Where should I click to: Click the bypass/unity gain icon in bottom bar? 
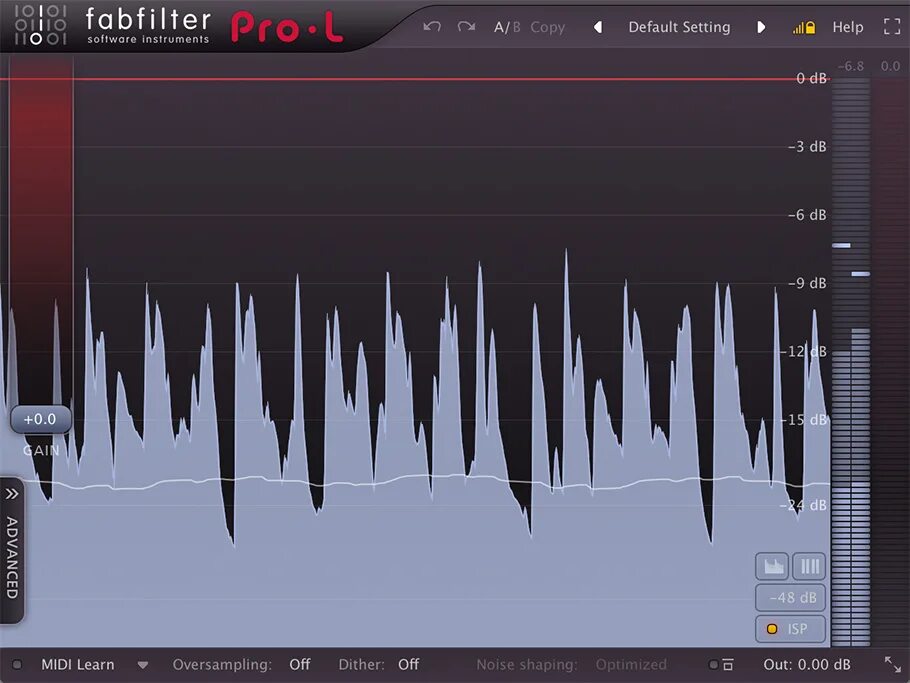[721, 664]
